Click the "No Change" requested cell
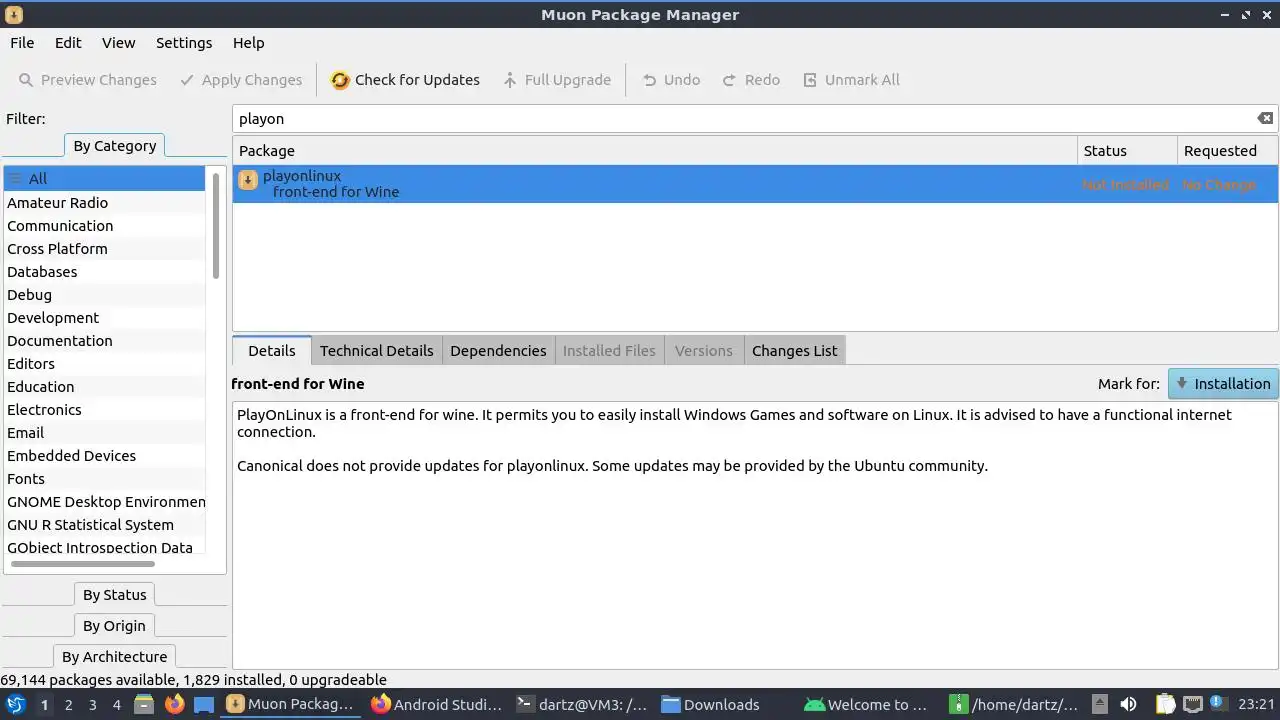Image resolution: width=1280 pixels, height=720 pixels. click(1218, 184)
